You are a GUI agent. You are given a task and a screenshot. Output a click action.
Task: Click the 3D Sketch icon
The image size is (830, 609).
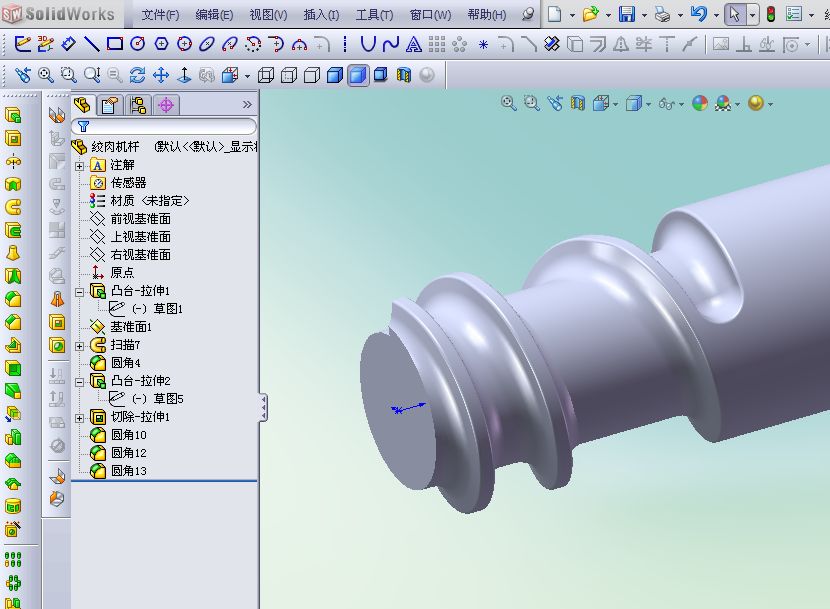(45, 44)
